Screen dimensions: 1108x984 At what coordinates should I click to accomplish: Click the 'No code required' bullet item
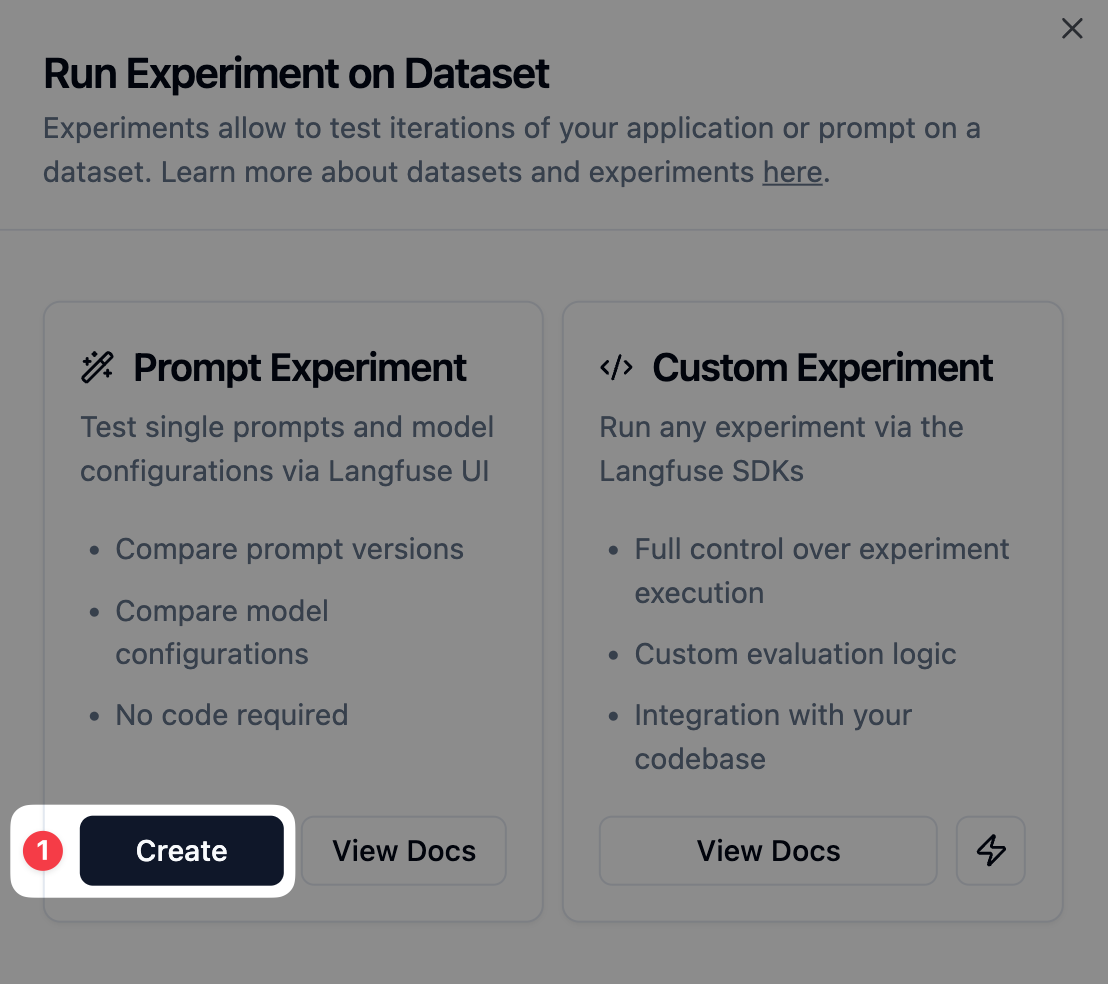231,714
